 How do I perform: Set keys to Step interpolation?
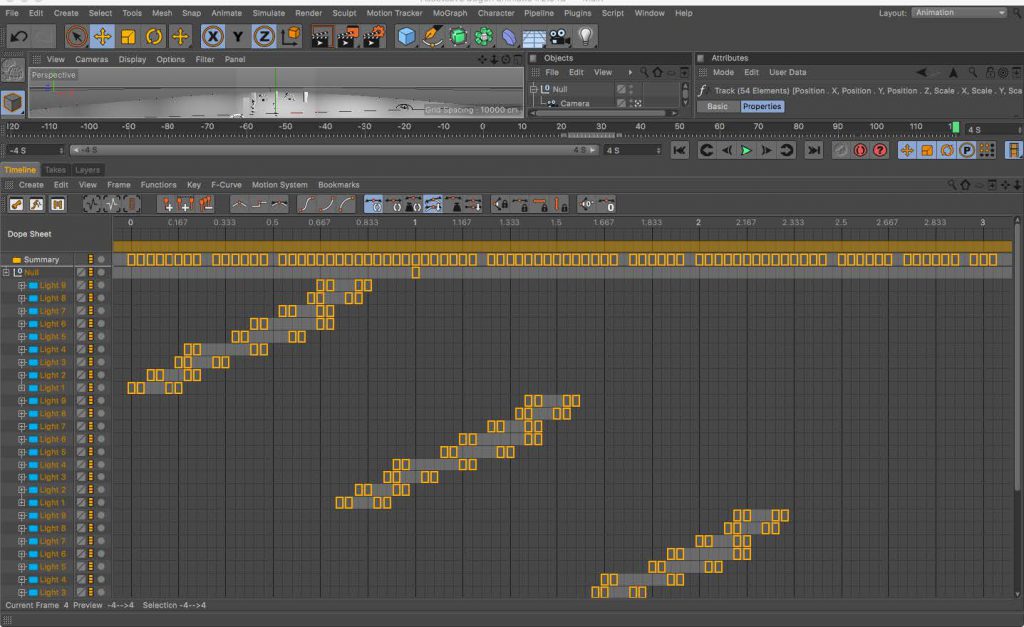pyautogui.click(x=259, y=204)
